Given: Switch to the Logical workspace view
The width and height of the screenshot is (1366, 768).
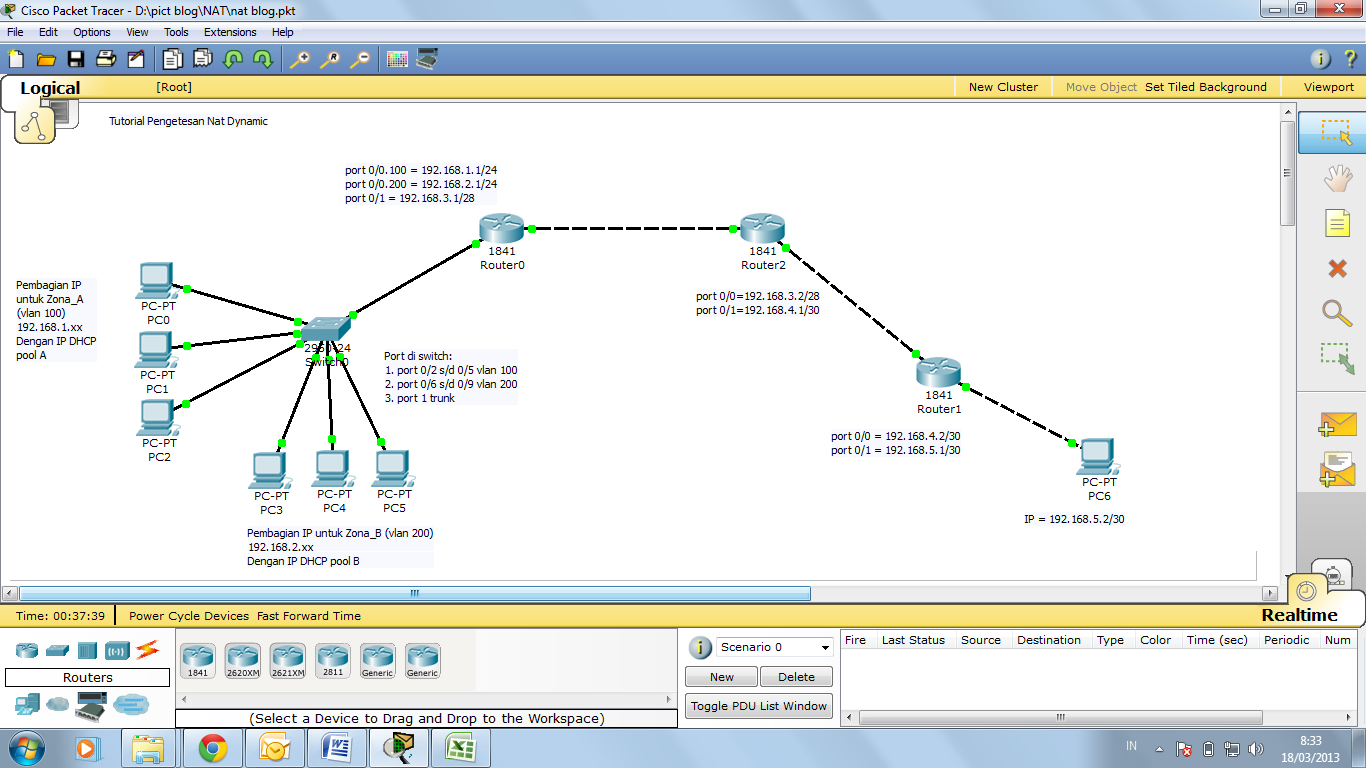Looking at the screenshot, I should (50, 88).
